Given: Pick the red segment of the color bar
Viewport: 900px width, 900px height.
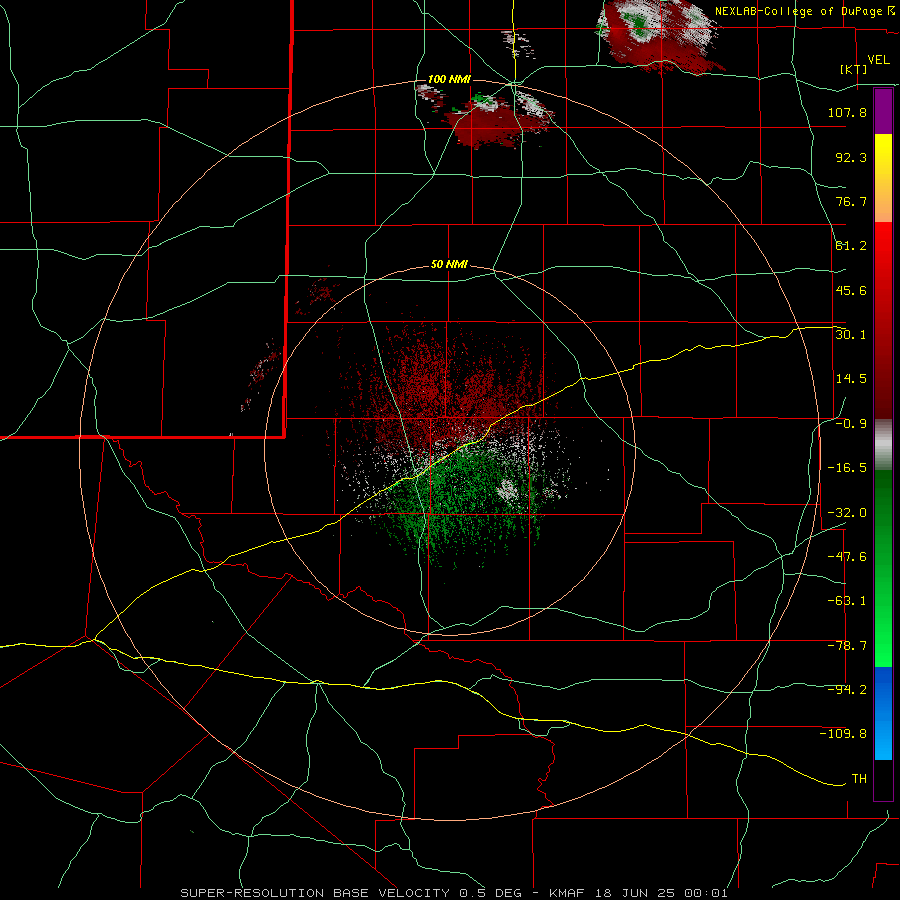Looking at the screenshot, I should click(x=883, y=320).
